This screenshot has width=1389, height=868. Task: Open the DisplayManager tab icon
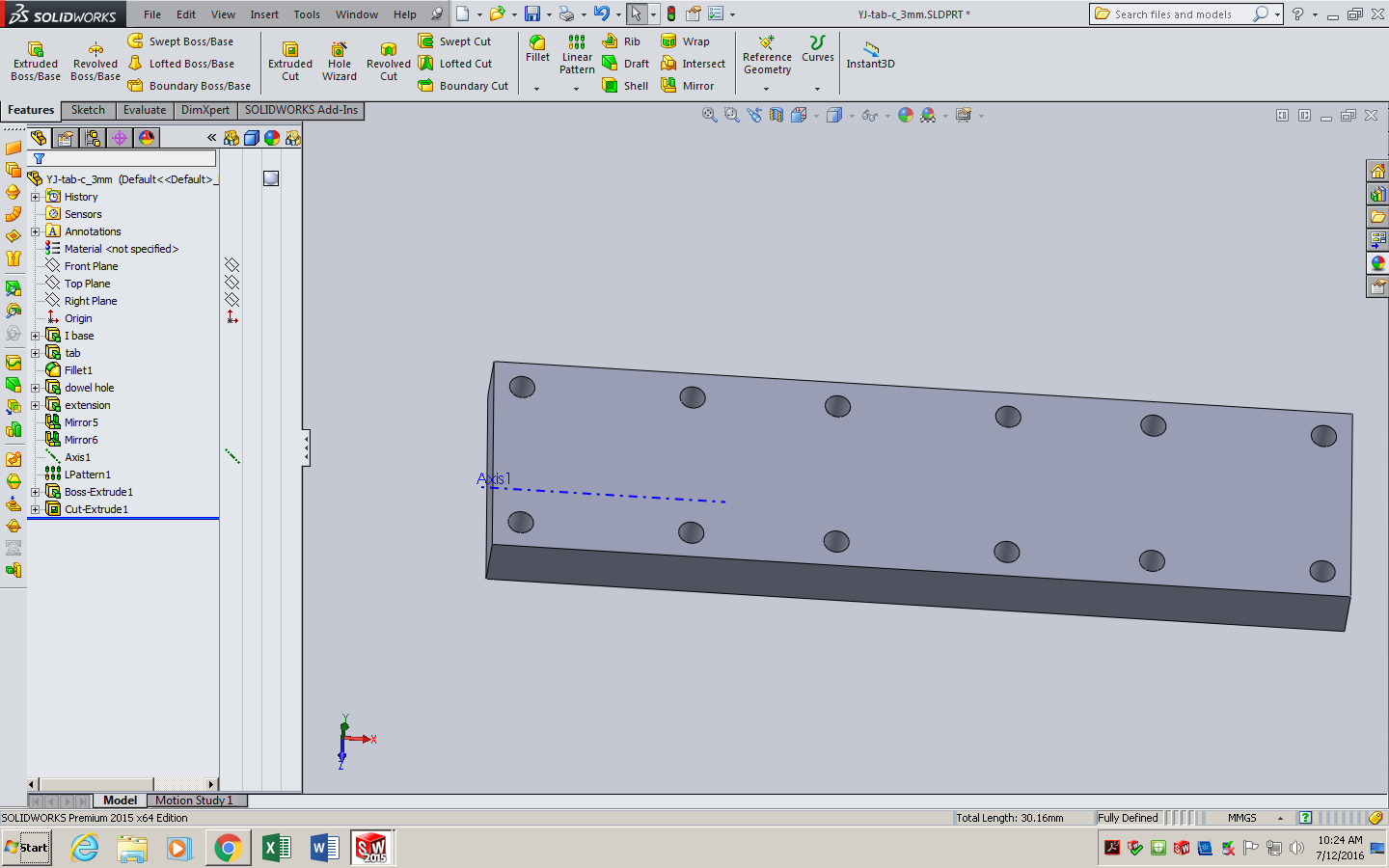[147, 138]
